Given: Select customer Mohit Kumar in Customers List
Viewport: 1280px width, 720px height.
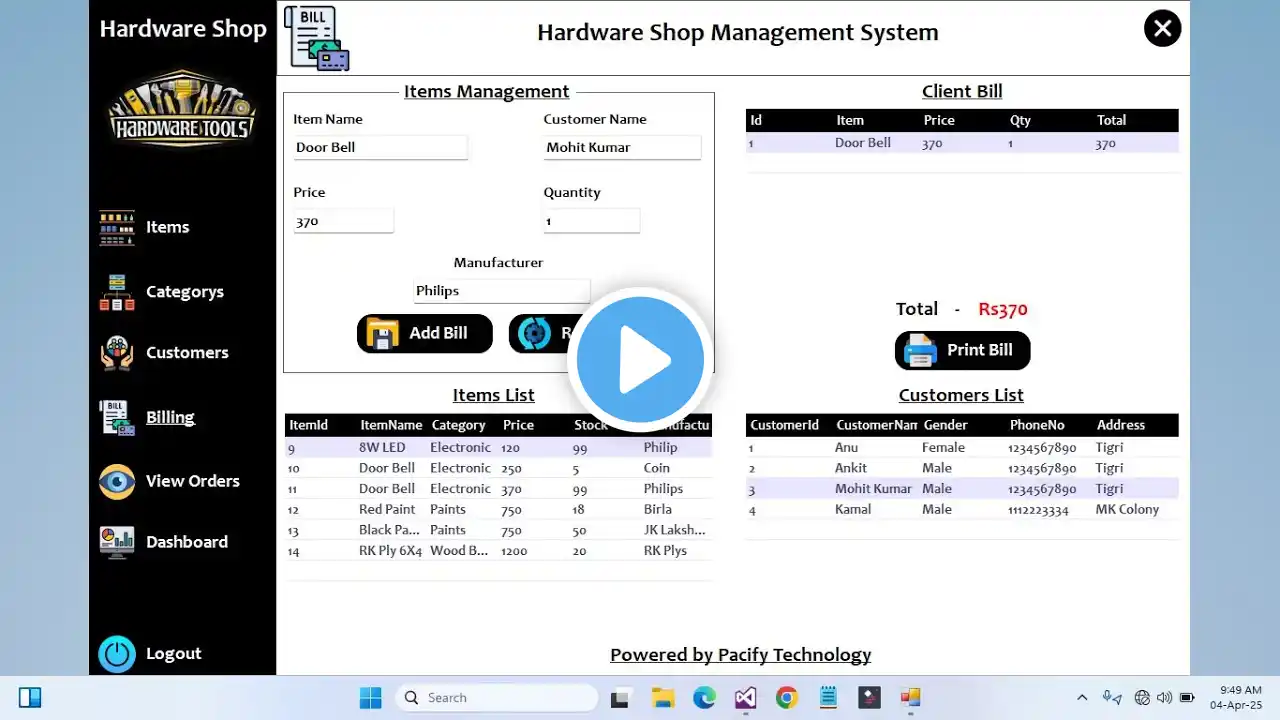Looking at the screenshot, I should 962,489.
